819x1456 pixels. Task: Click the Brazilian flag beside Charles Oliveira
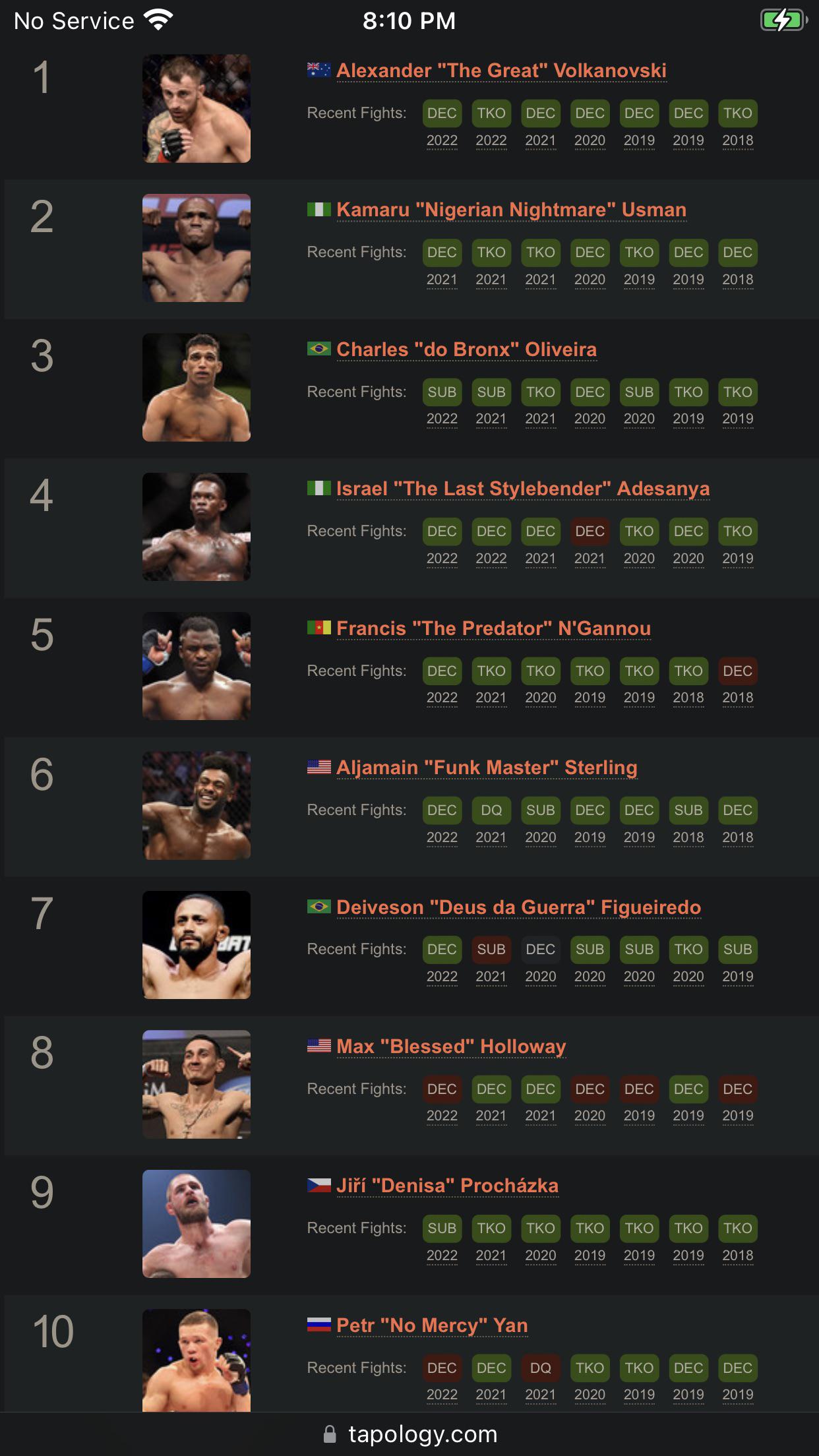click(318, 349)
